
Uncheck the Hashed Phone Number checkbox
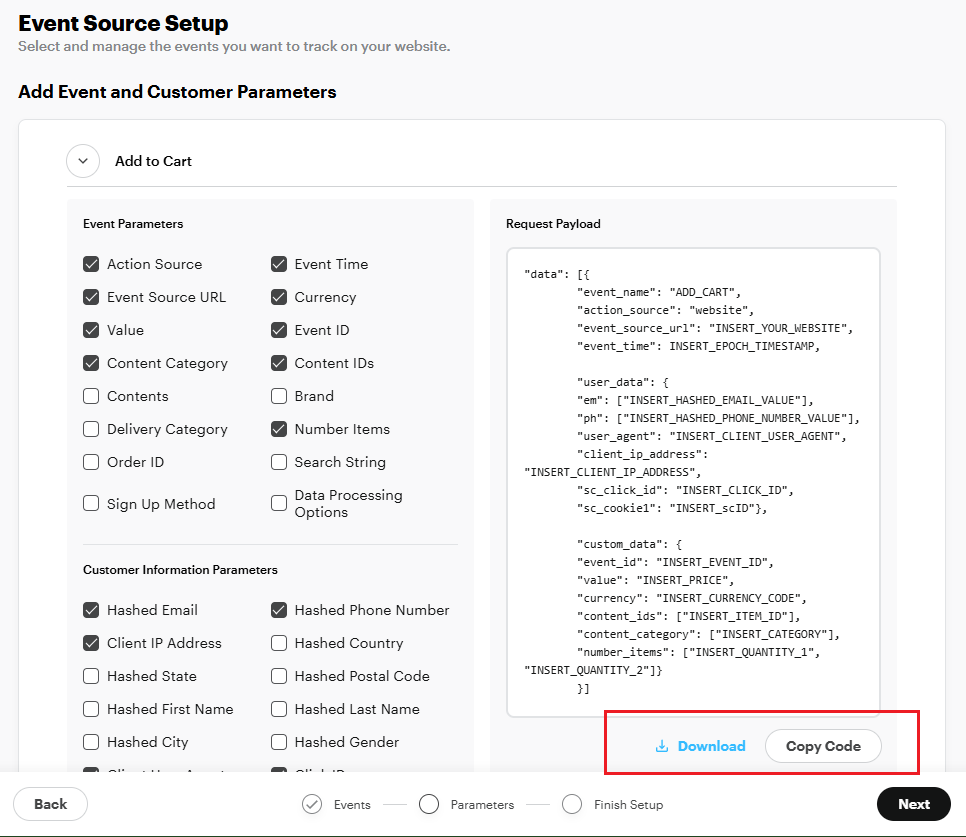click(279, 610)
